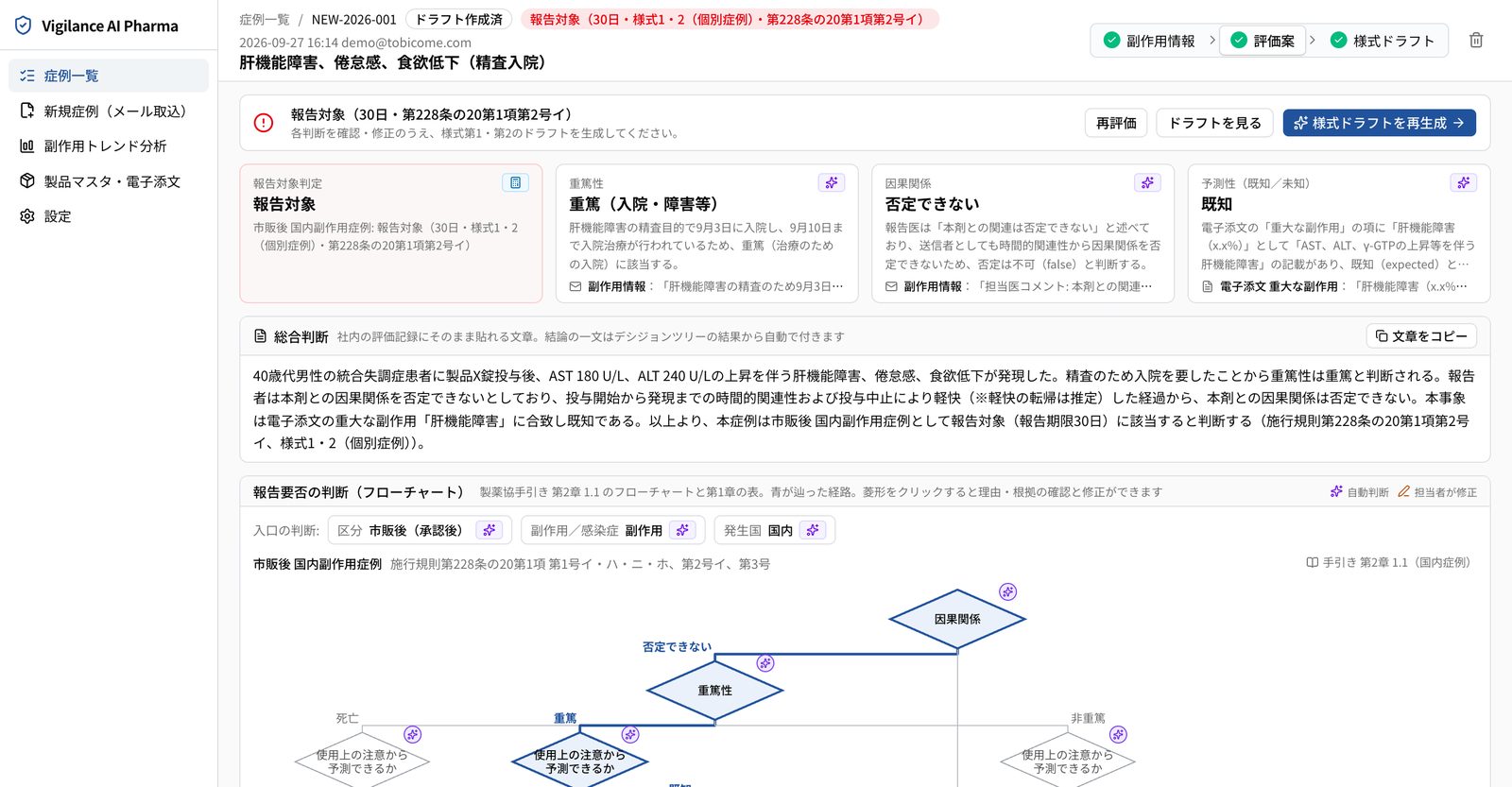Click sparkle badge beside 重篤性 diamond
Viewport: 1512px width, 787px height.
point(765,663)
